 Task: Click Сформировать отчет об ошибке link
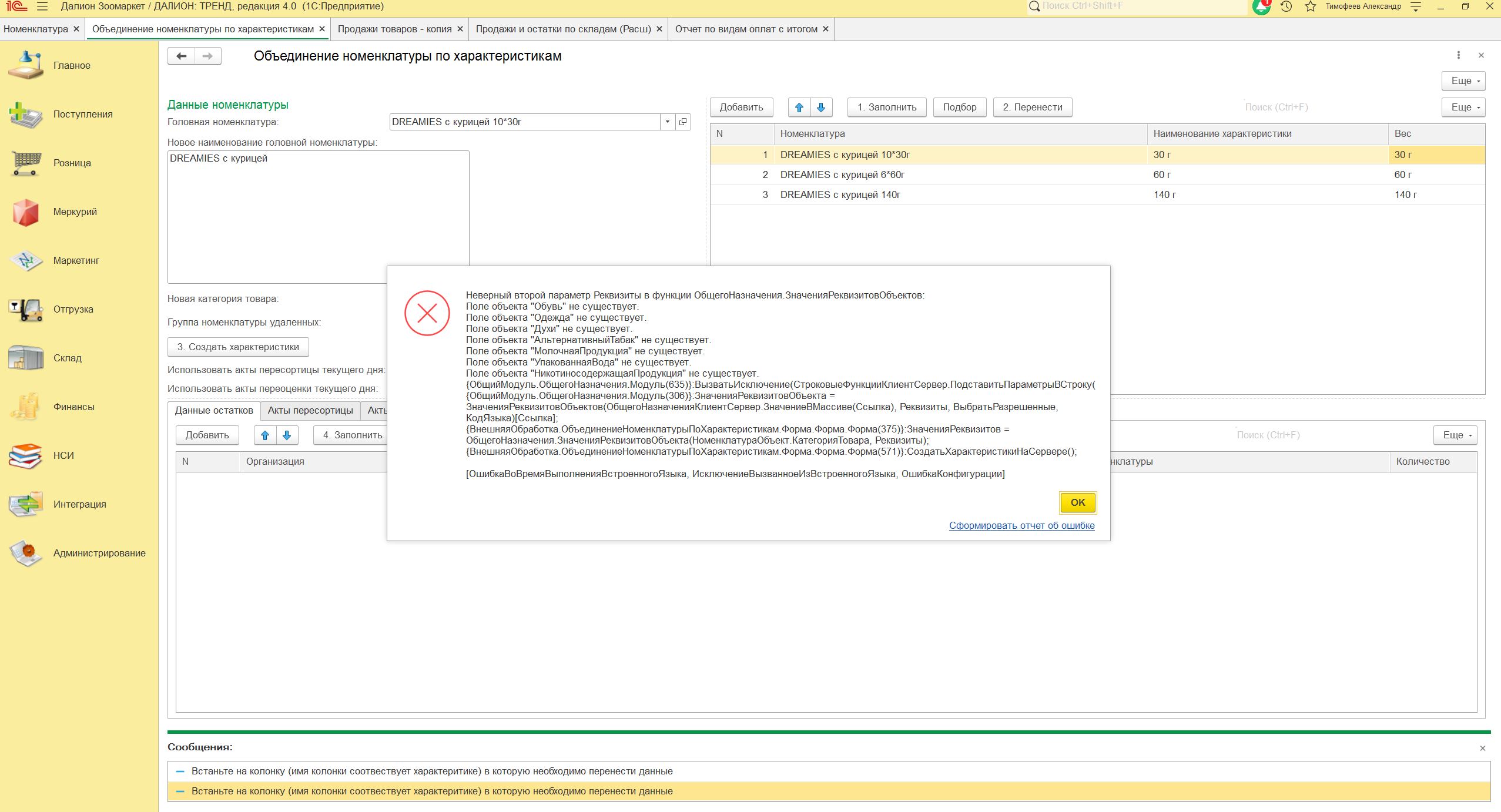[x=1021, y=526]
